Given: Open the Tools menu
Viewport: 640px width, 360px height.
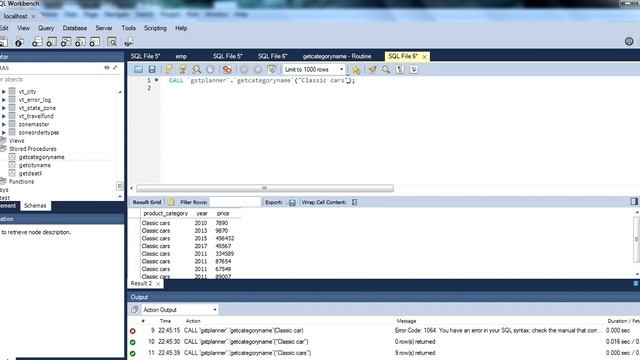Looking at the screenshot, I should 129,28.
